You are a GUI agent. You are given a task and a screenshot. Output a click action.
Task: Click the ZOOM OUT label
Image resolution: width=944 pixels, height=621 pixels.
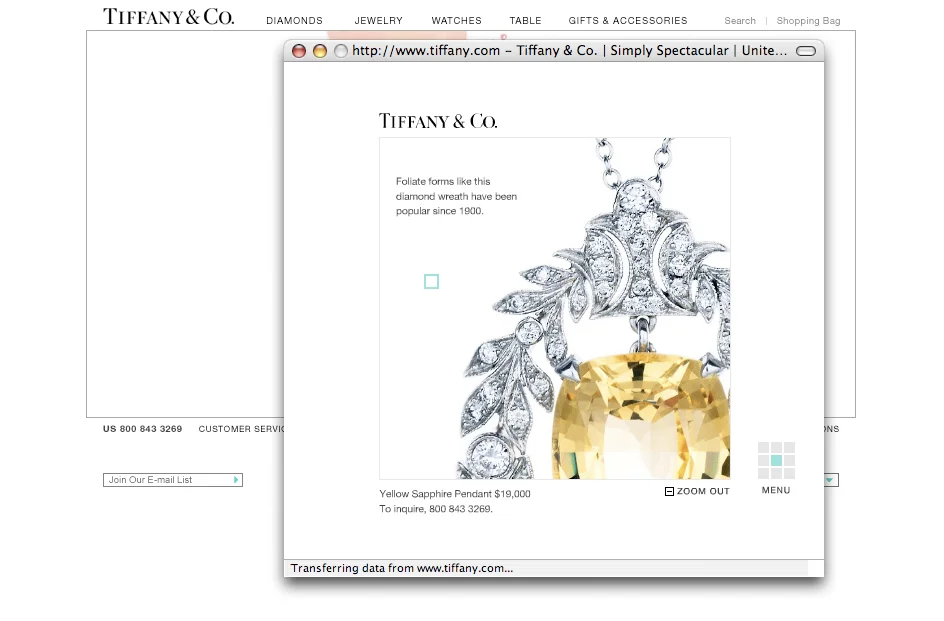[x=703, y=491]
